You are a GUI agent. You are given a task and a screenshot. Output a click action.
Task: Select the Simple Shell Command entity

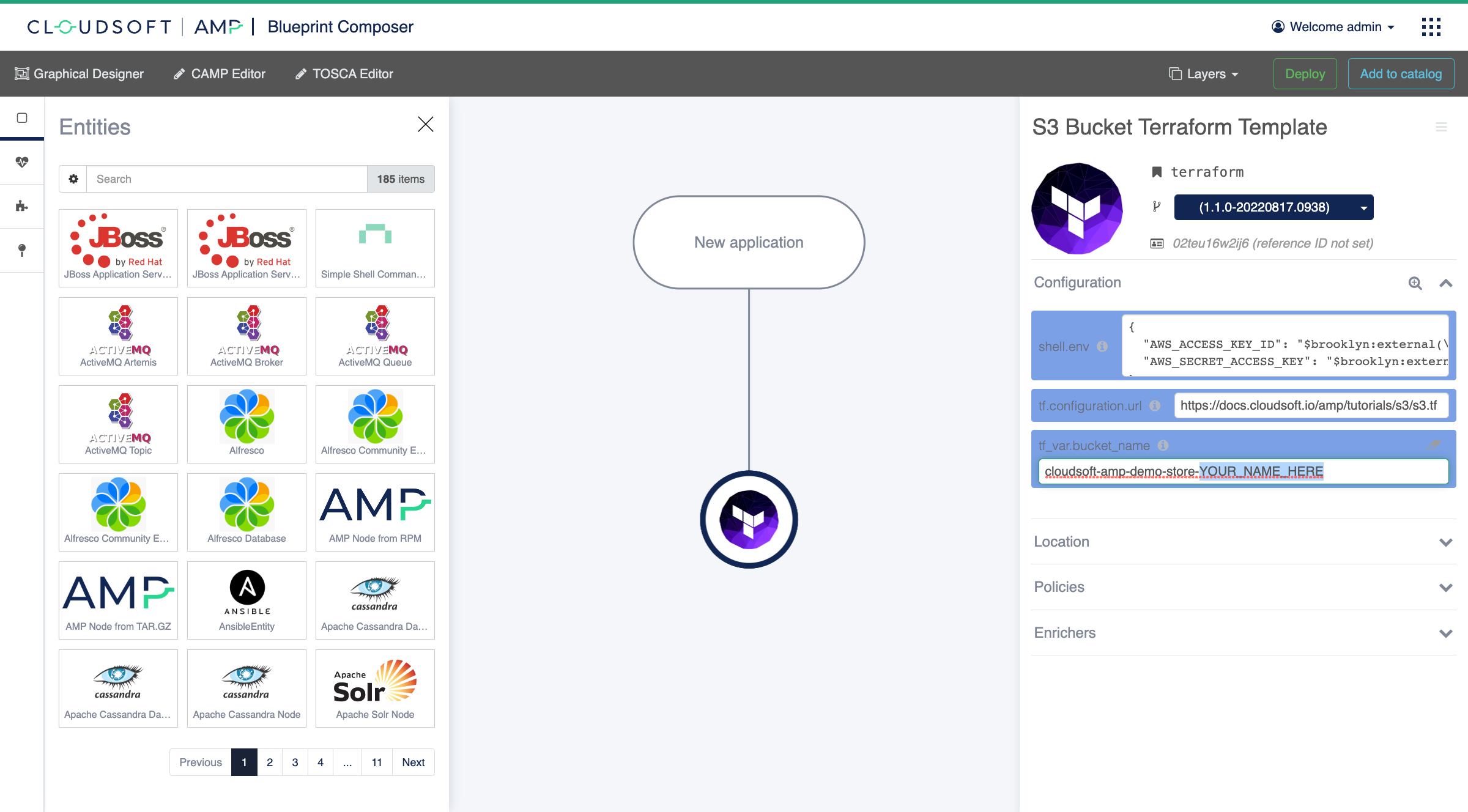click(375, 248)
